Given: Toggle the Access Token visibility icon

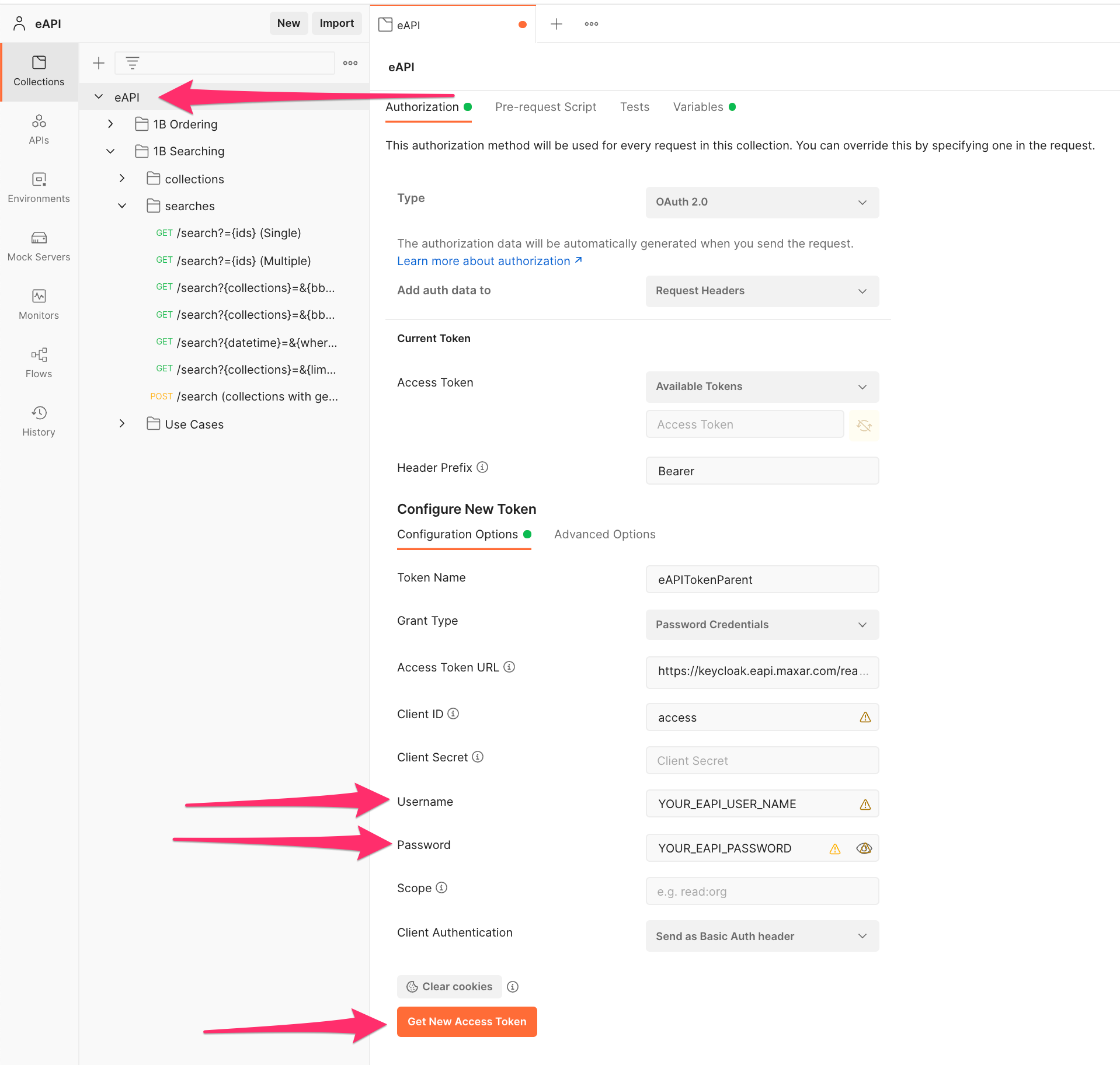Looking at the screenshot, I should 864,424.
